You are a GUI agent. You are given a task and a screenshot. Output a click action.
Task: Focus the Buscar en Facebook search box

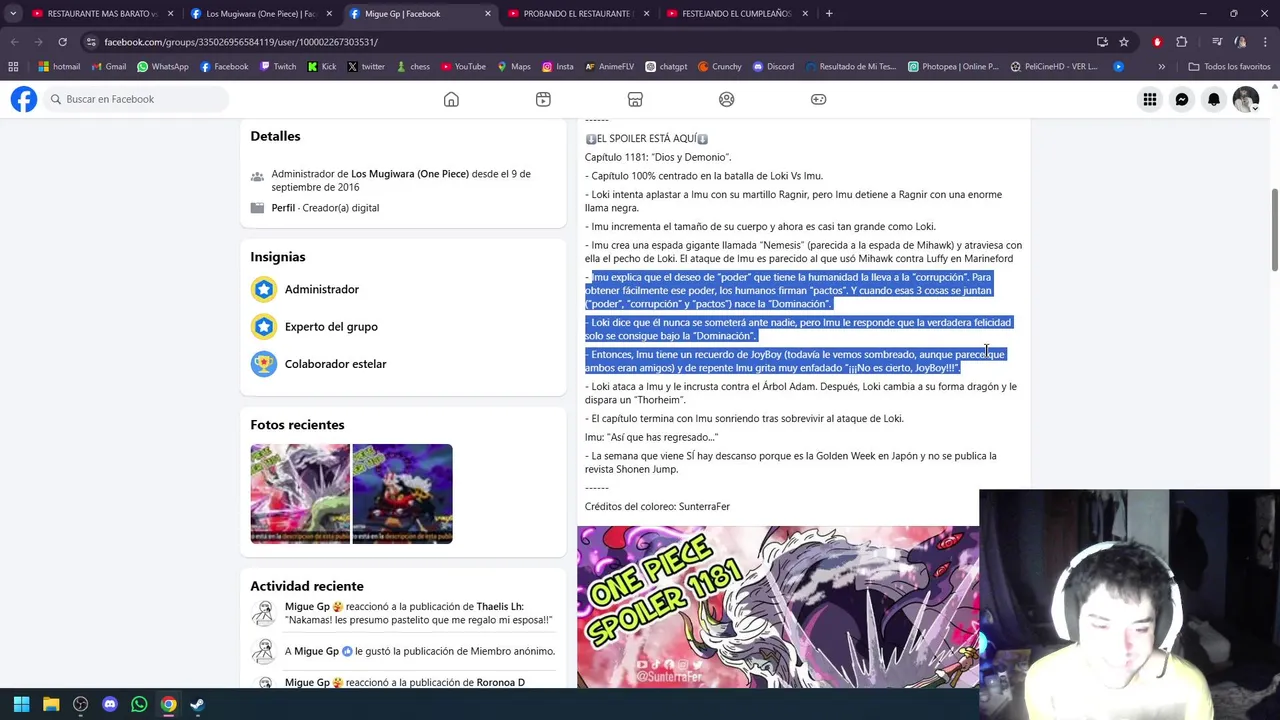(x=134, y=99)
